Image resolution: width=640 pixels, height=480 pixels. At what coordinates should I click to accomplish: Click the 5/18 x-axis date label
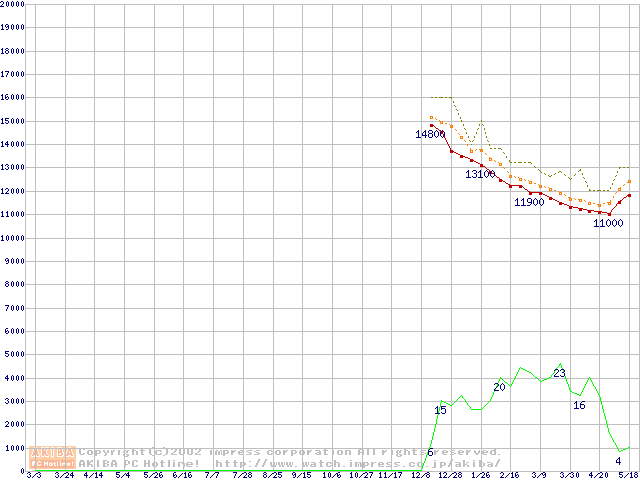[628, 475]
